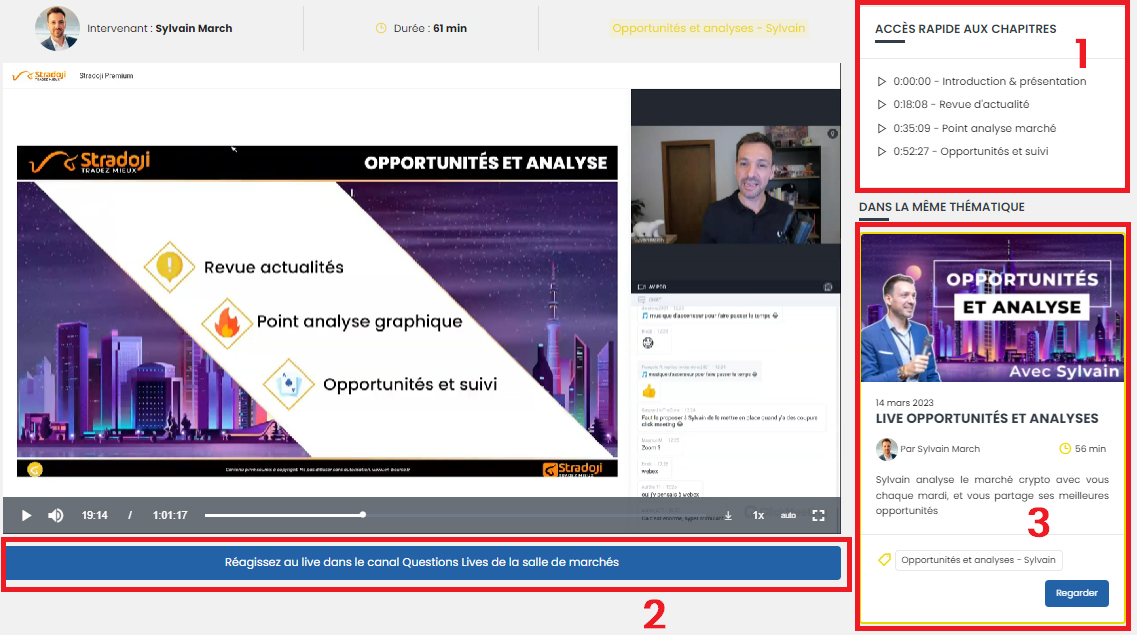Click play triangle beside Revue d'actualité
1137x635 pixels.
coord(882,104)
